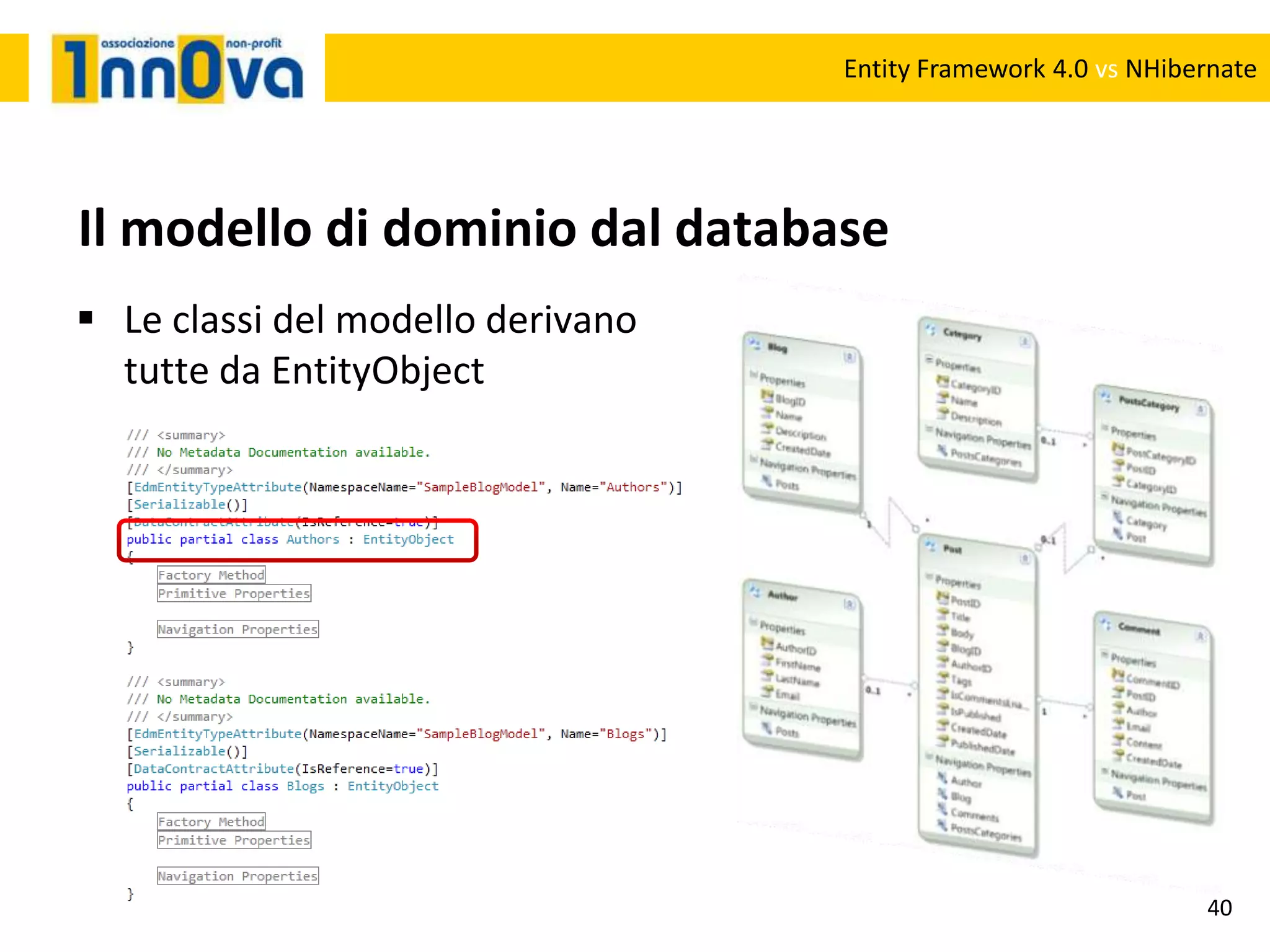
Task: Collapse the Comment entity with its chevron icon
Action: pos(1201,637)
